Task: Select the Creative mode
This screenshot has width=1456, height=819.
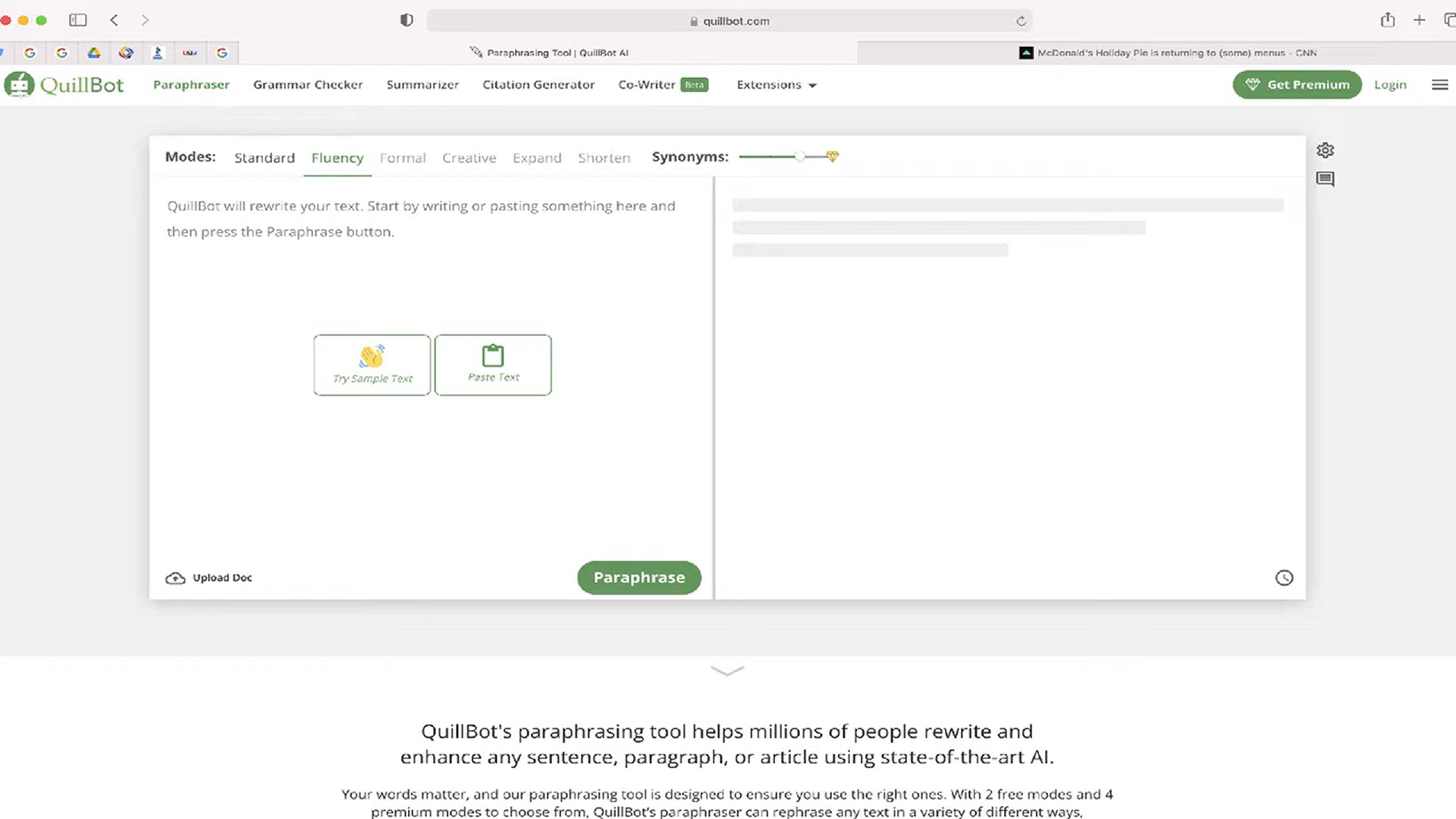Action: 469,158
